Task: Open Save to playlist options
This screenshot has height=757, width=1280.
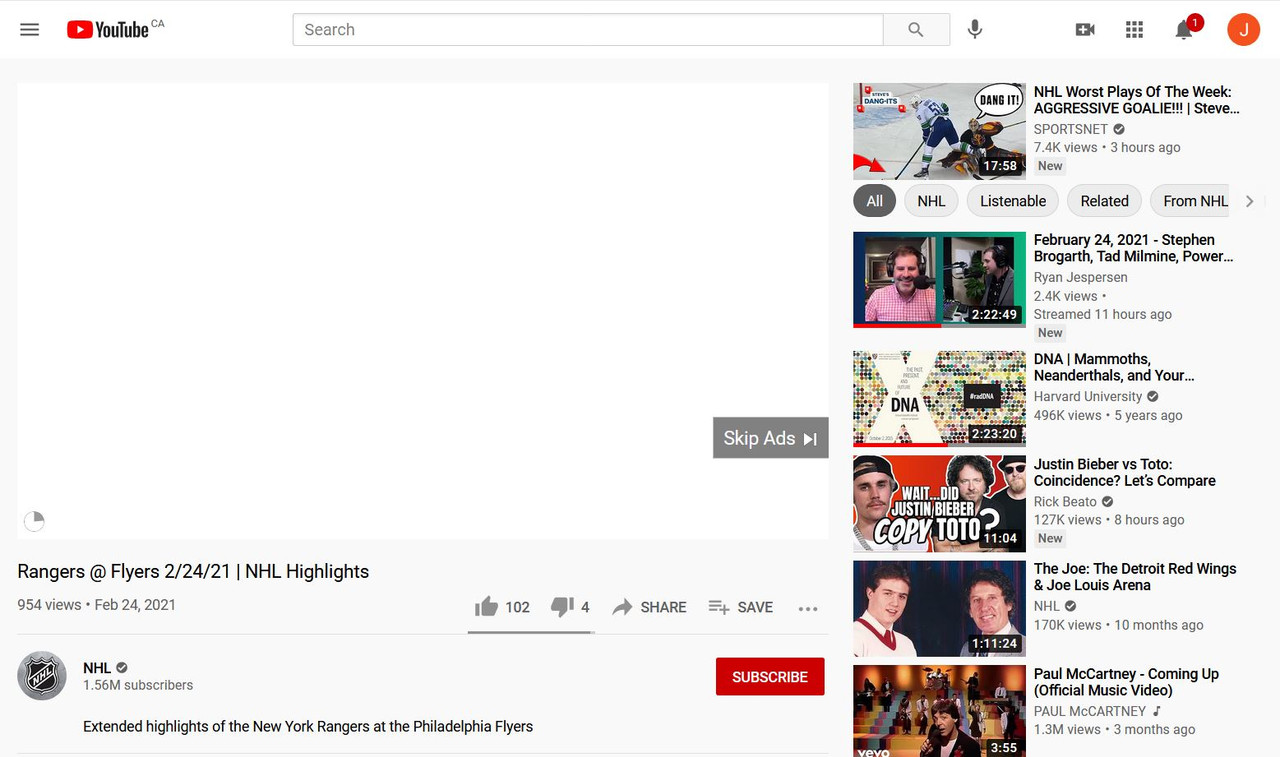Action: (741, 607)
